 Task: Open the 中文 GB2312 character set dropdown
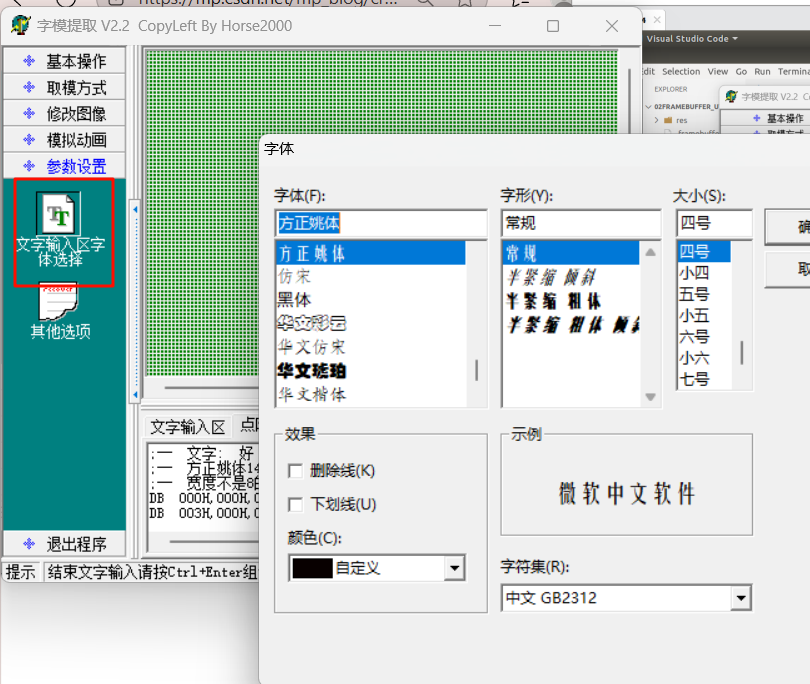pyautogui.click(x=742, y=597)
